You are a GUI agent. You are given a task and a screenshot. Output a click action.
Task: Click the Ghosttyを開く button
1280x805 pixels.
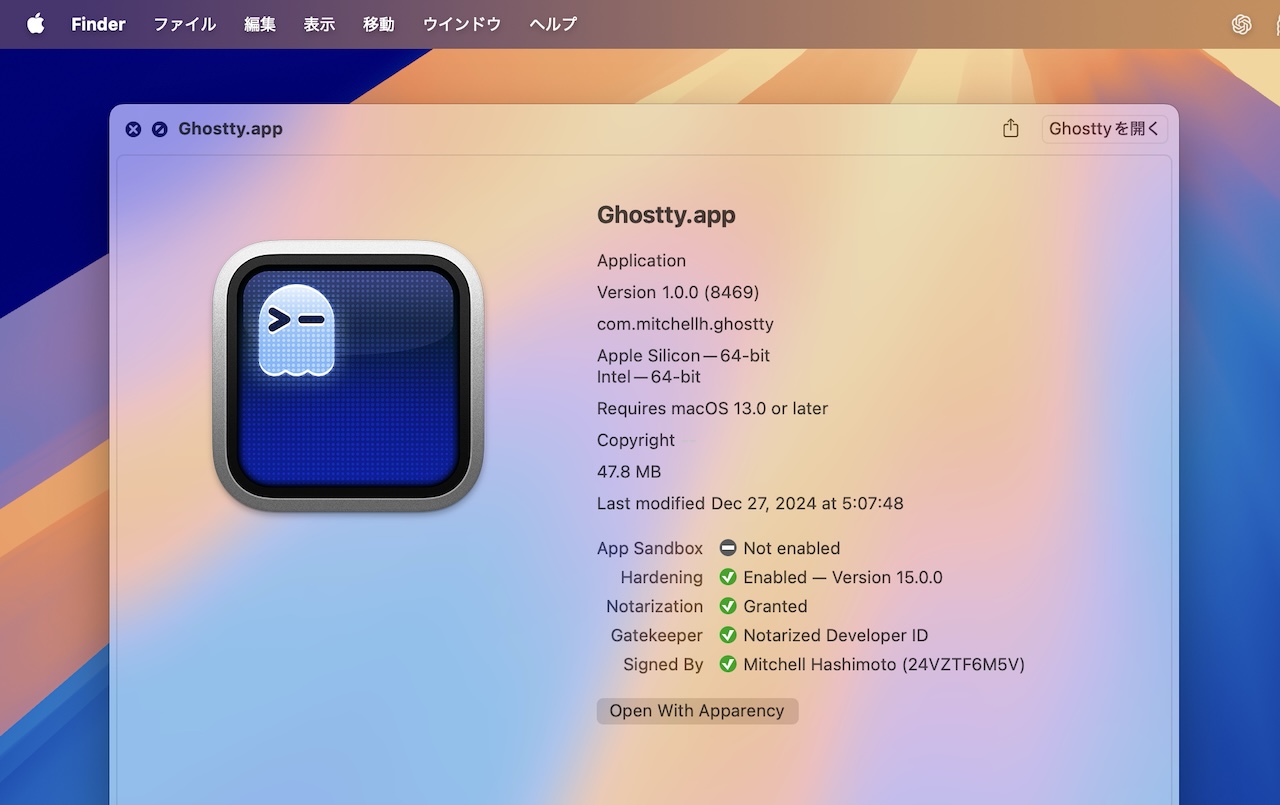(x=1105, y=128)
